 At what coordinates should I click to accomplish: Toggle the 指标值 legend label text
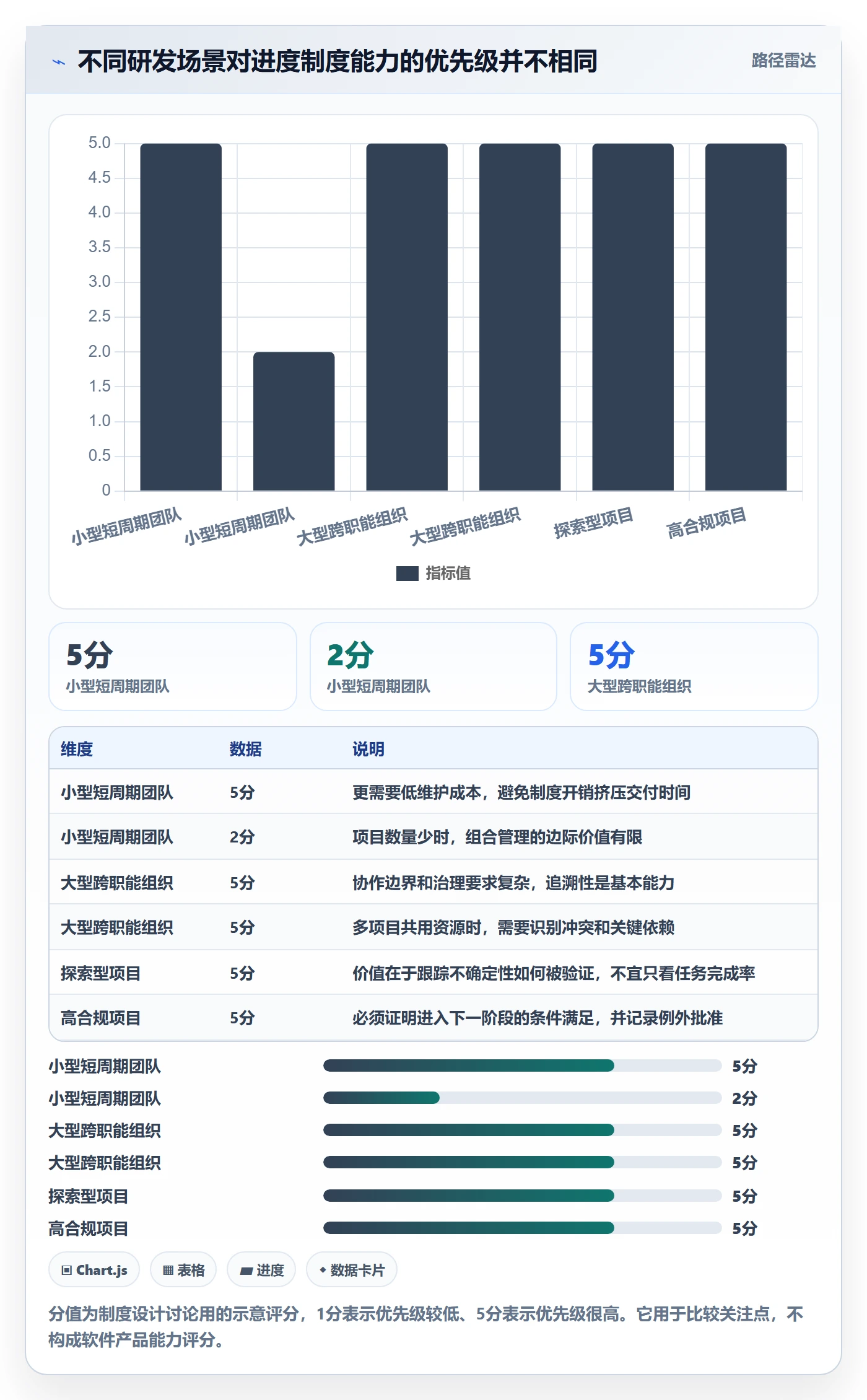[448, 574]
